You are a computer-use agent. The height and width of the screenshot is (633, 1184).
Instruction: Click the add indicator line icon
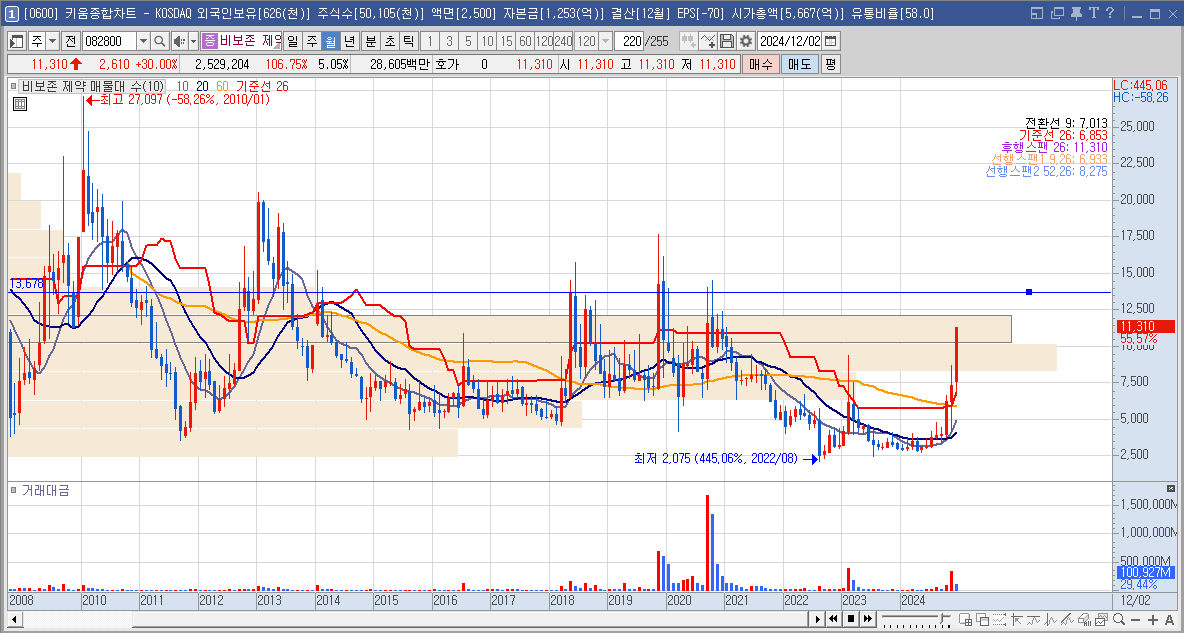coord(708,42)
